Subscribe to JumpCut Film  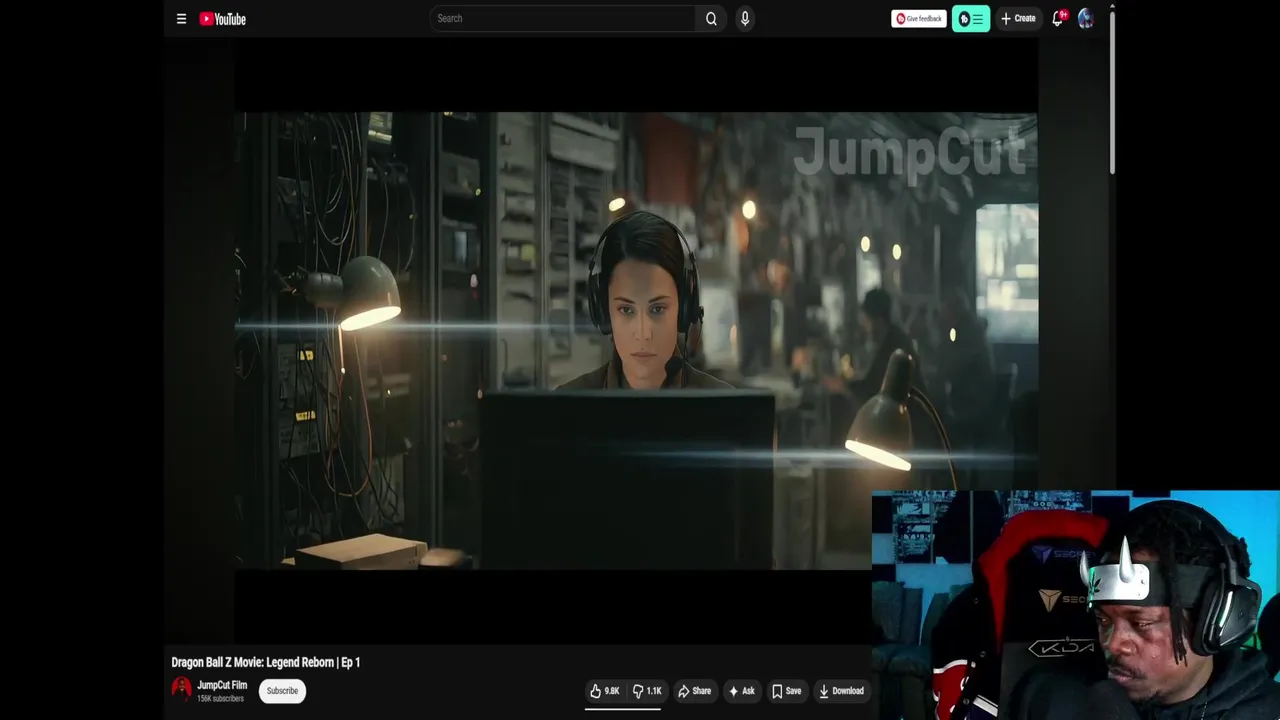(282, 691)
